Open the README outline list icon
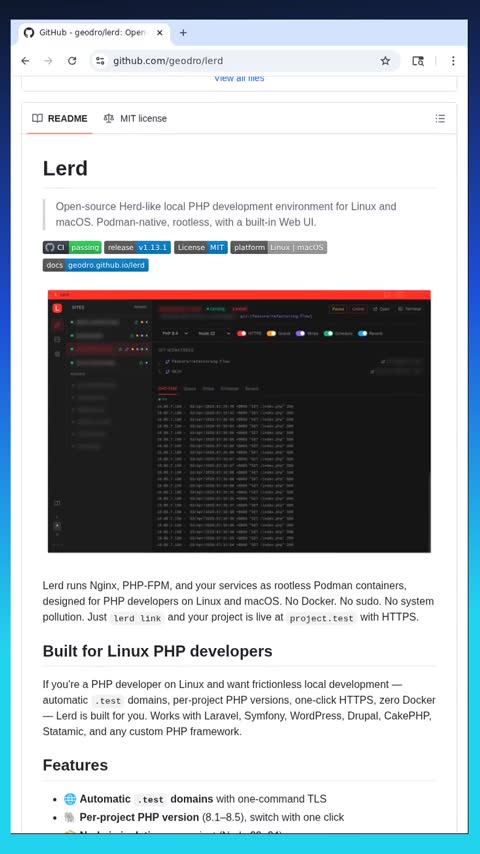 point(440,119)
